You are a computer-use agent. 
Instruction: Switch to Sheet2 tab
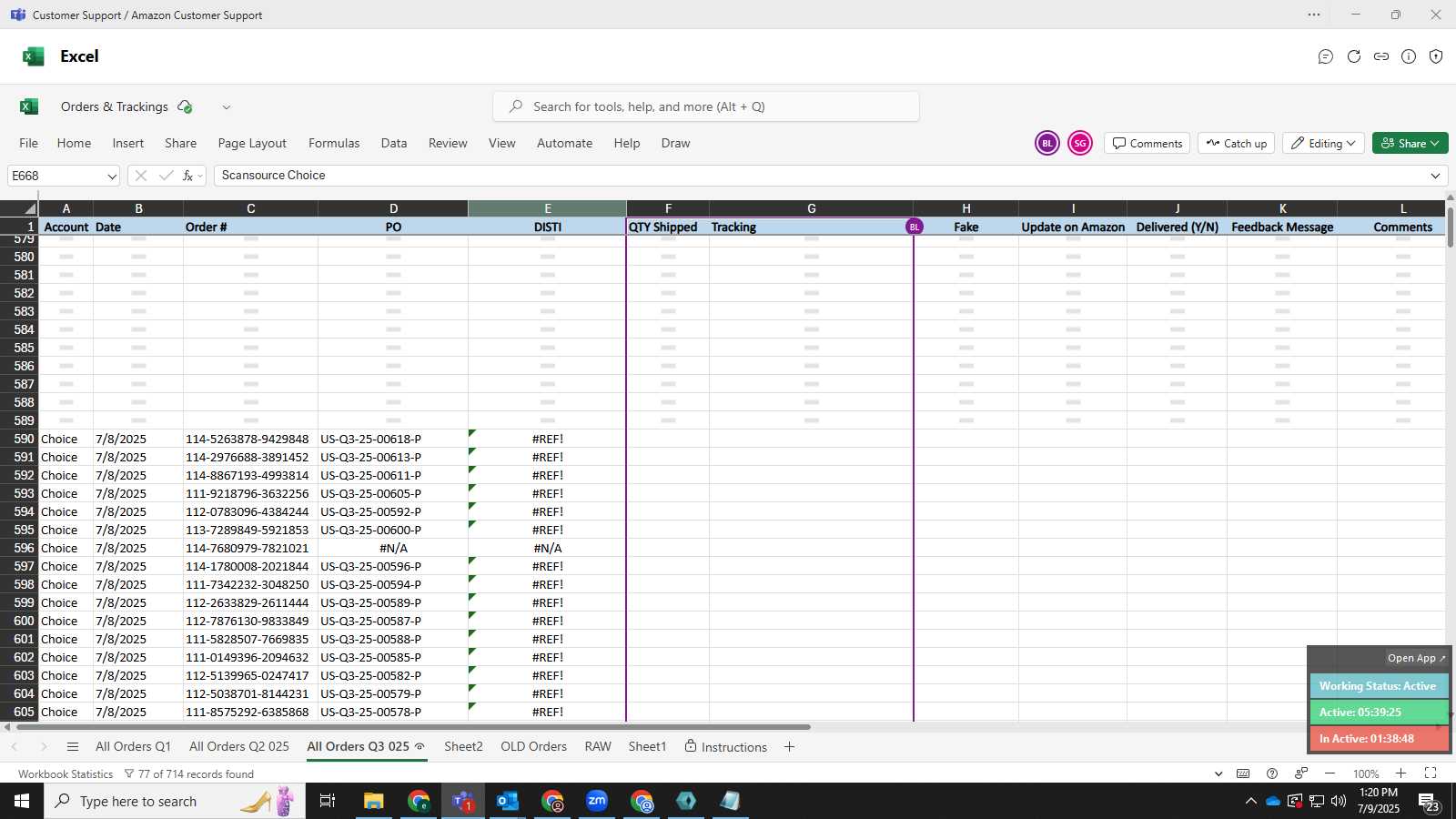[463, 746]
